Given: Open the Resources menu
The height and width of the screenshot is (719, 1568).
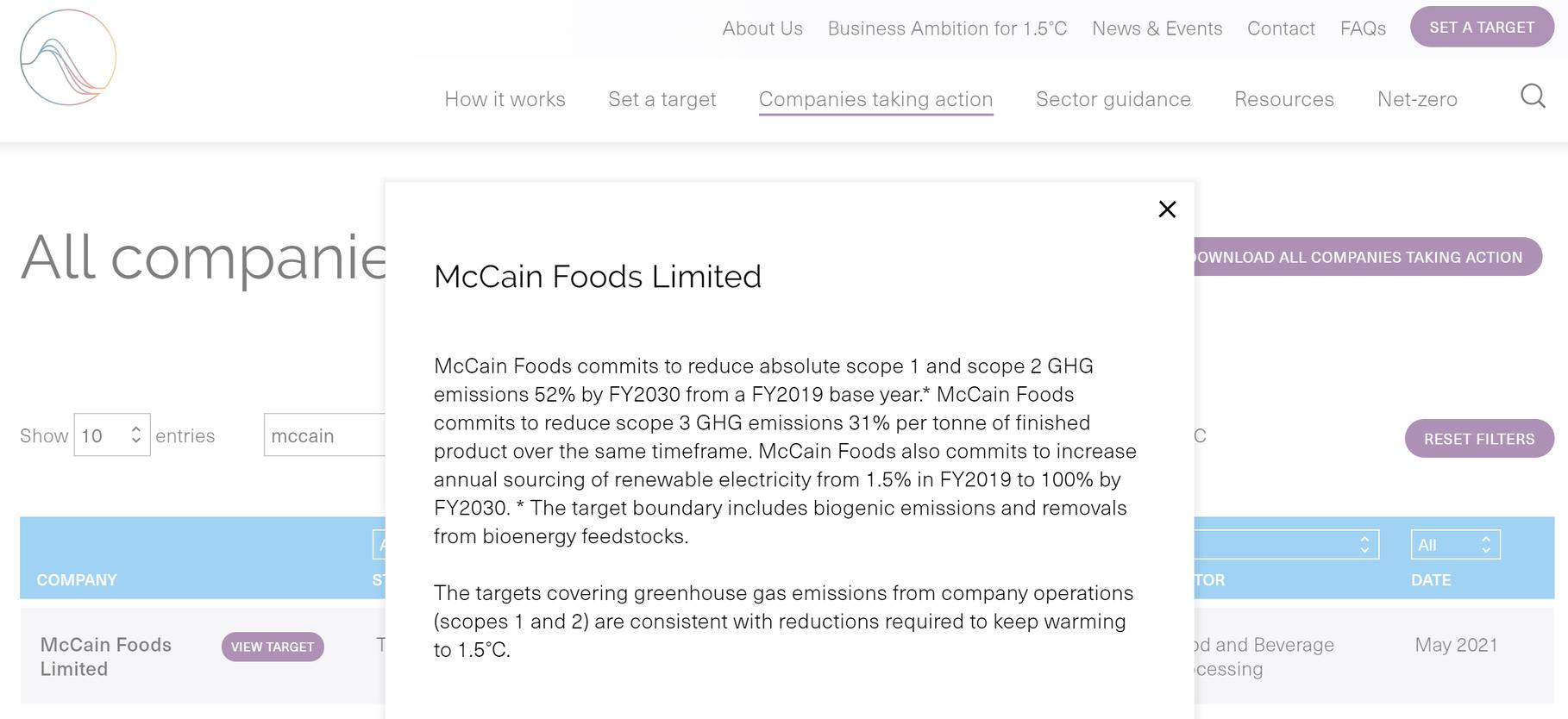Looking at the screenshot, I should coord(1283,99).
